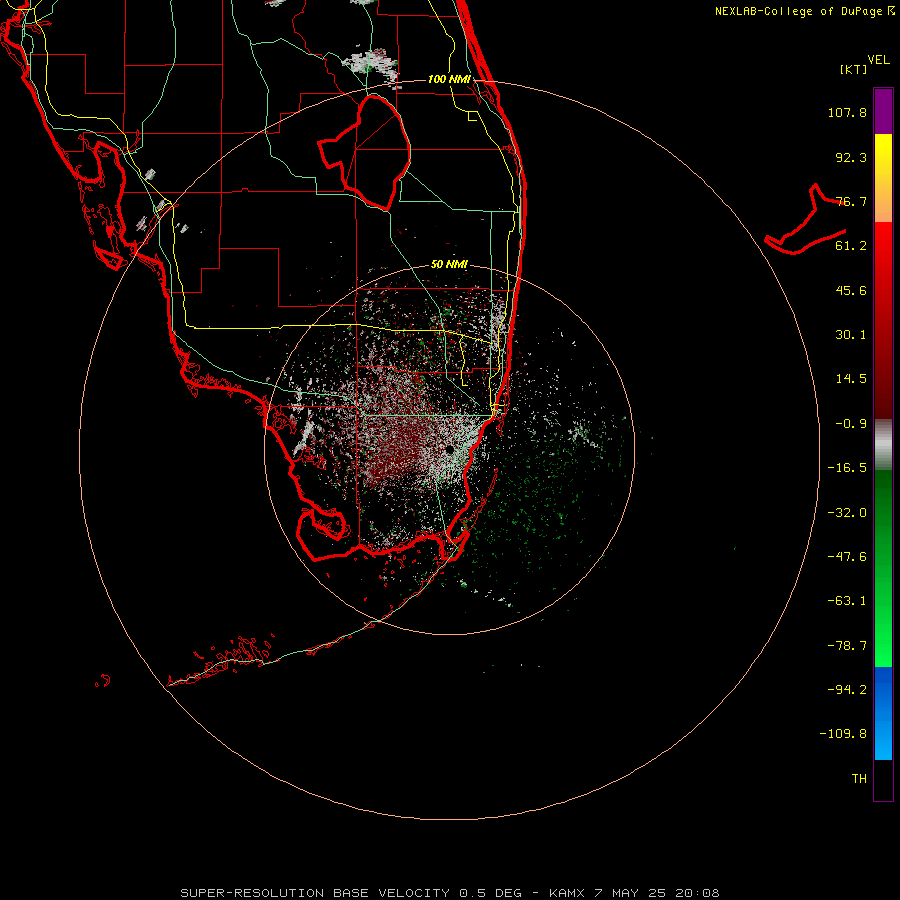Click the -0.9 legend value
This screenshot has height=900, width=900.
pyautogui.click(x=851, y=424)
